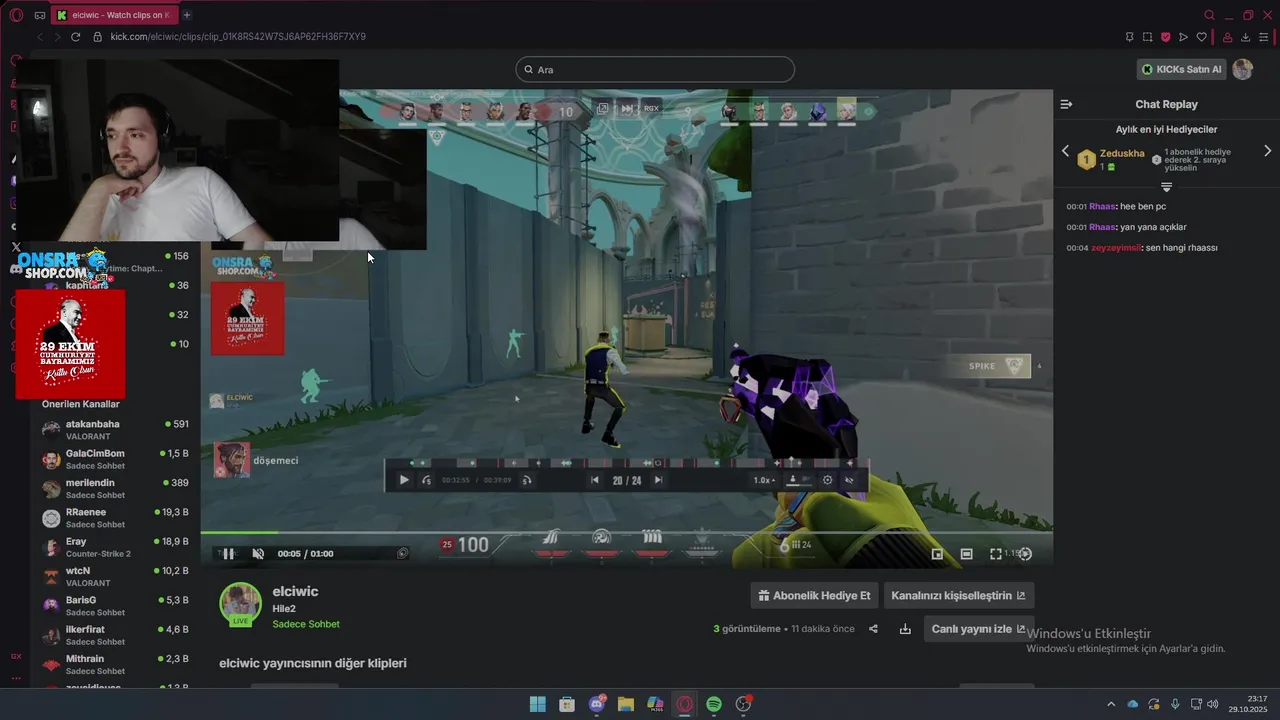Show hidden system tray icons

coord(1110,704)
